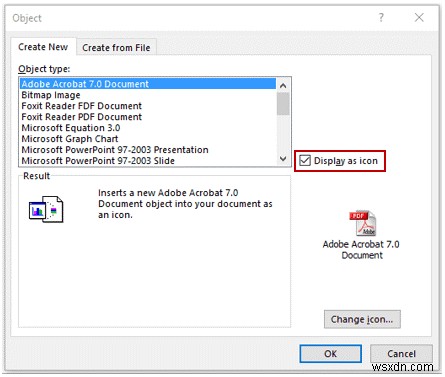Click the Adobe Acrobat 7.0 Document icon caption
445x377 pixels.
pyautogui.click(x=361, y=250)
